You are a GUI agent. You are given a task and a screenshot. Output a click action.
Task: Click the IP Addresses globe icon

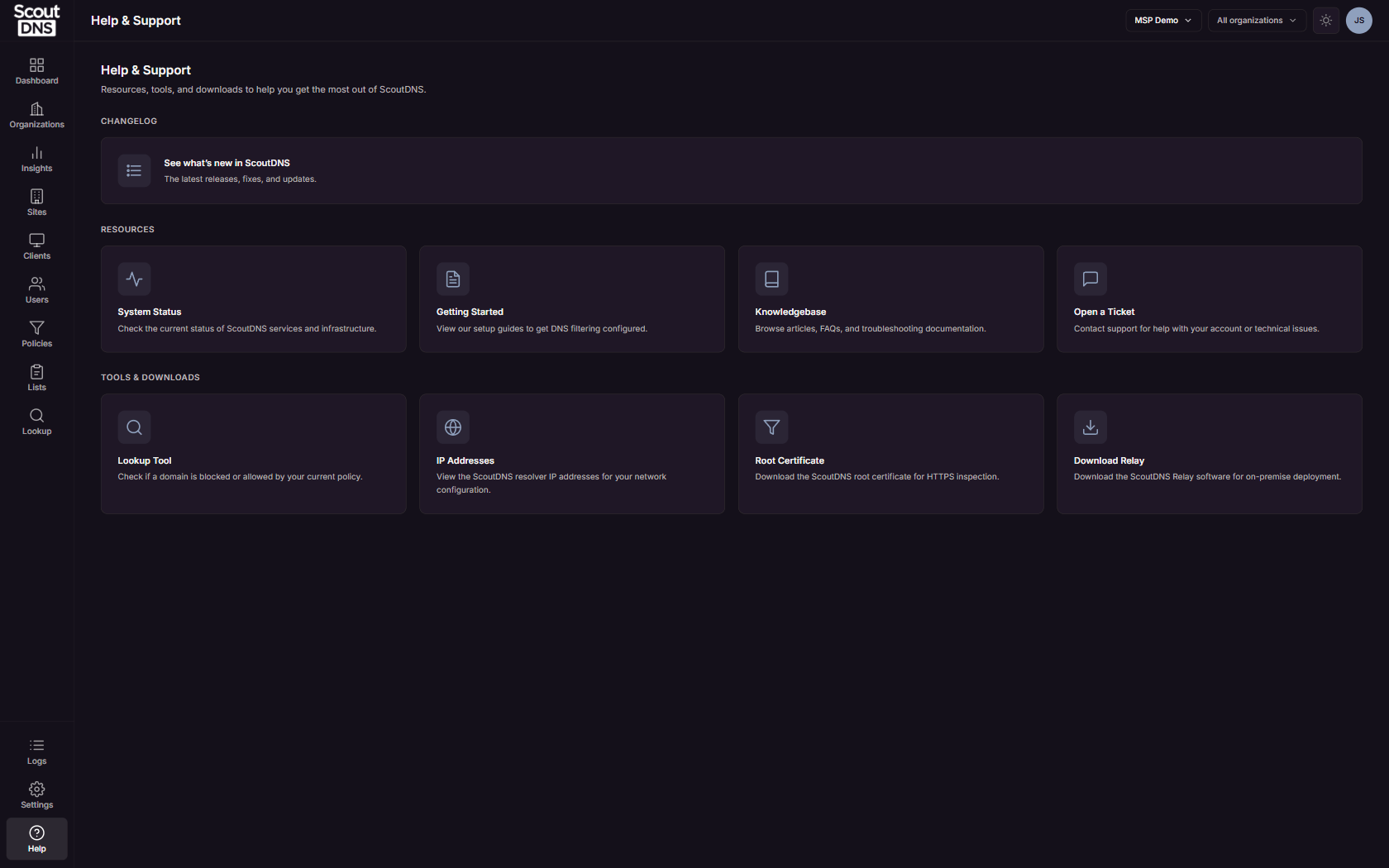tap(453, 427)
